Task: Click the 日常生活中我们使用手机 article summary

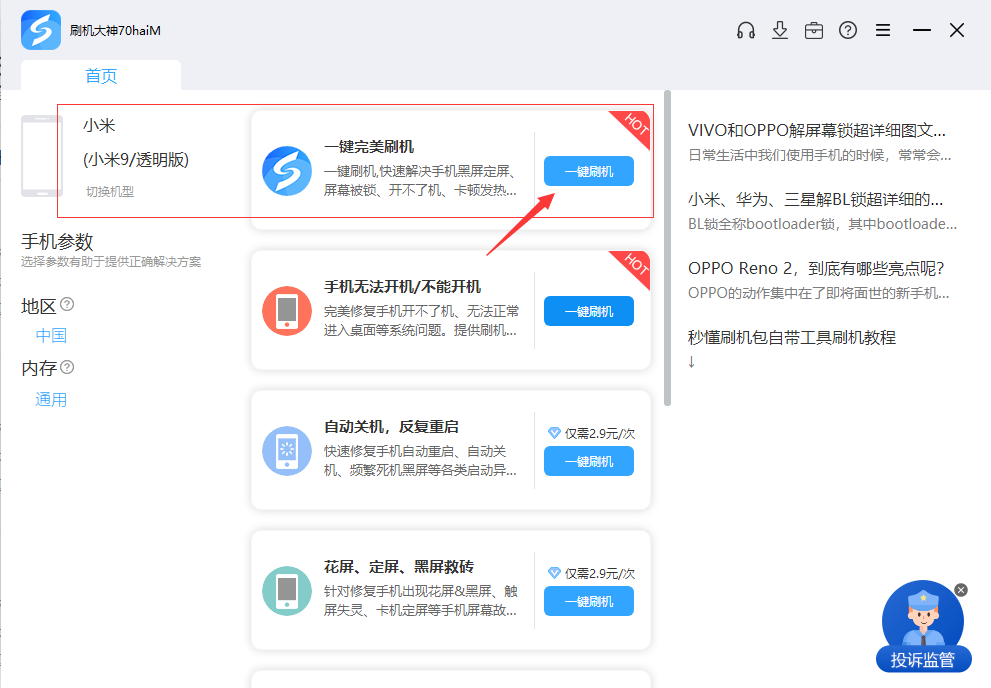Action: click(x=820, y=155)
